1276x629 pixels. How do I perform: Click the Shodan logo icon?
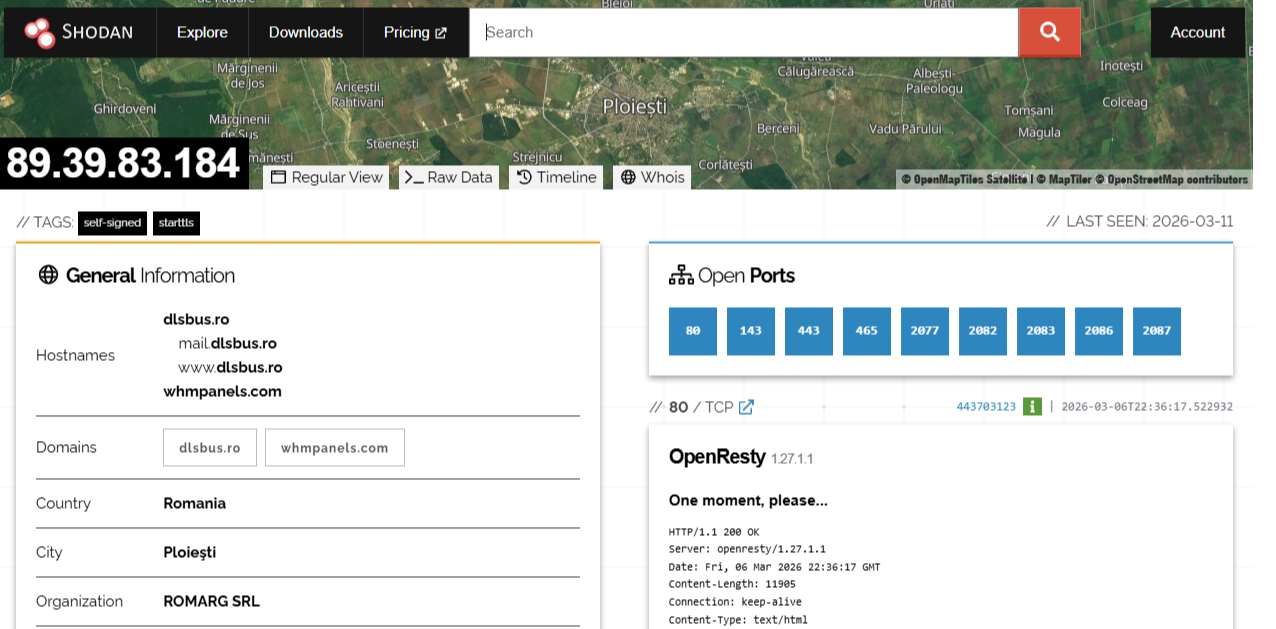tap(39, 32)
